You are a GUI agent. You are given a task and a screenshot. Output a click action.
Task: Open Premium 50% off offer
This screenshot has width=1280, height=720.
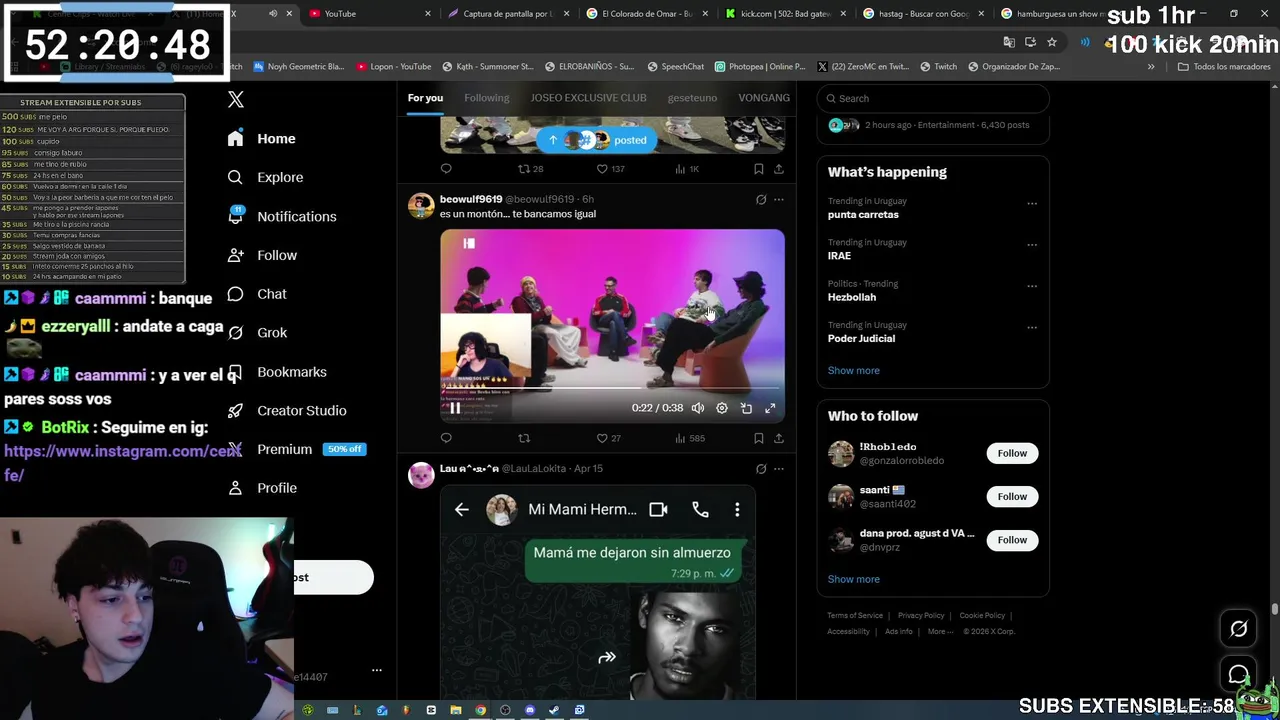tap(297, 449)
